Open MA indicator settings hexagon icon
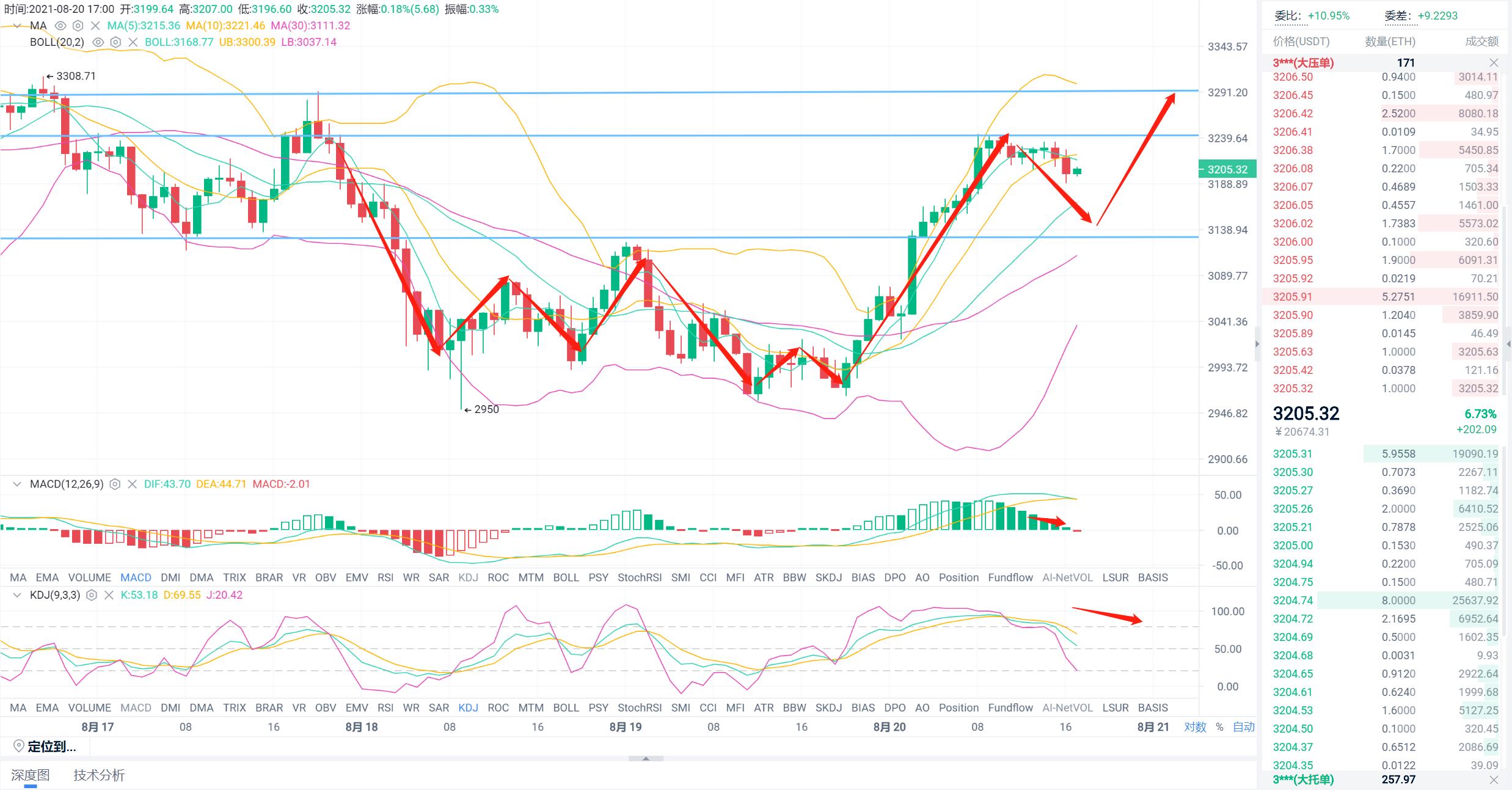 78,26
